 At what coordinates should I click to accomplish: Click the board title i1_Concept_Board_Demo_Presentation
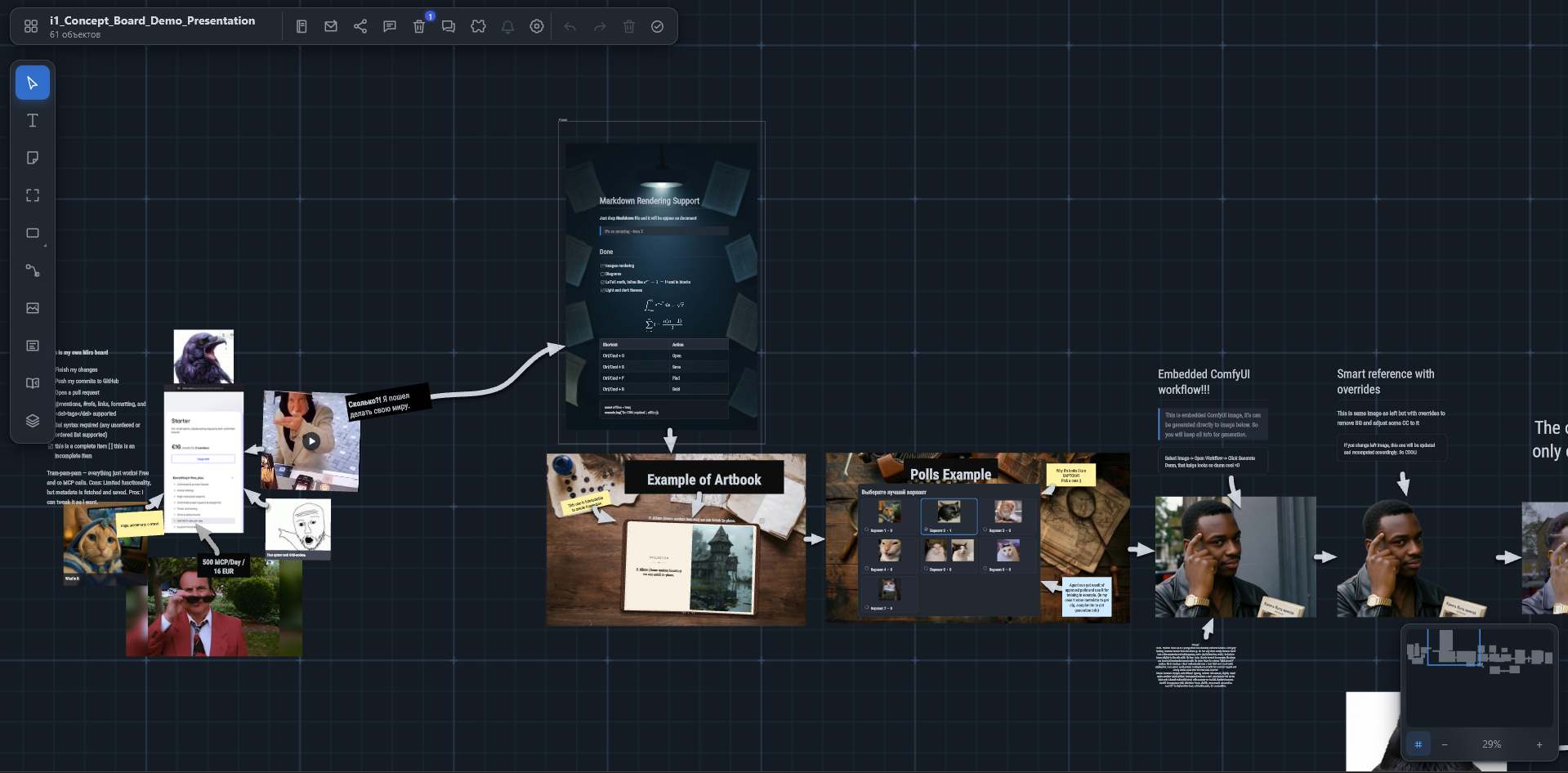click(x=152, y=20)
